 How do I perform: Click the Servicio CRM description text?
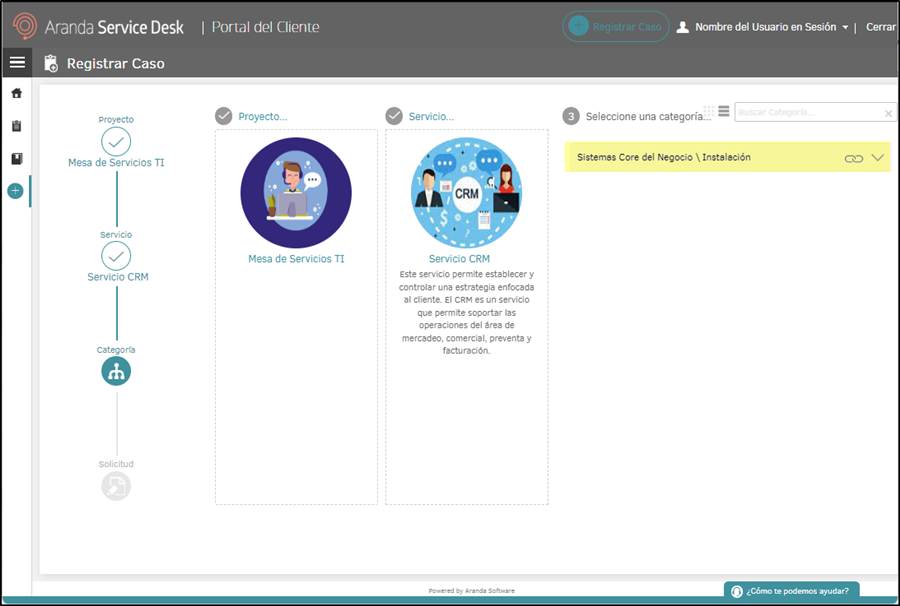pos(466,312)
